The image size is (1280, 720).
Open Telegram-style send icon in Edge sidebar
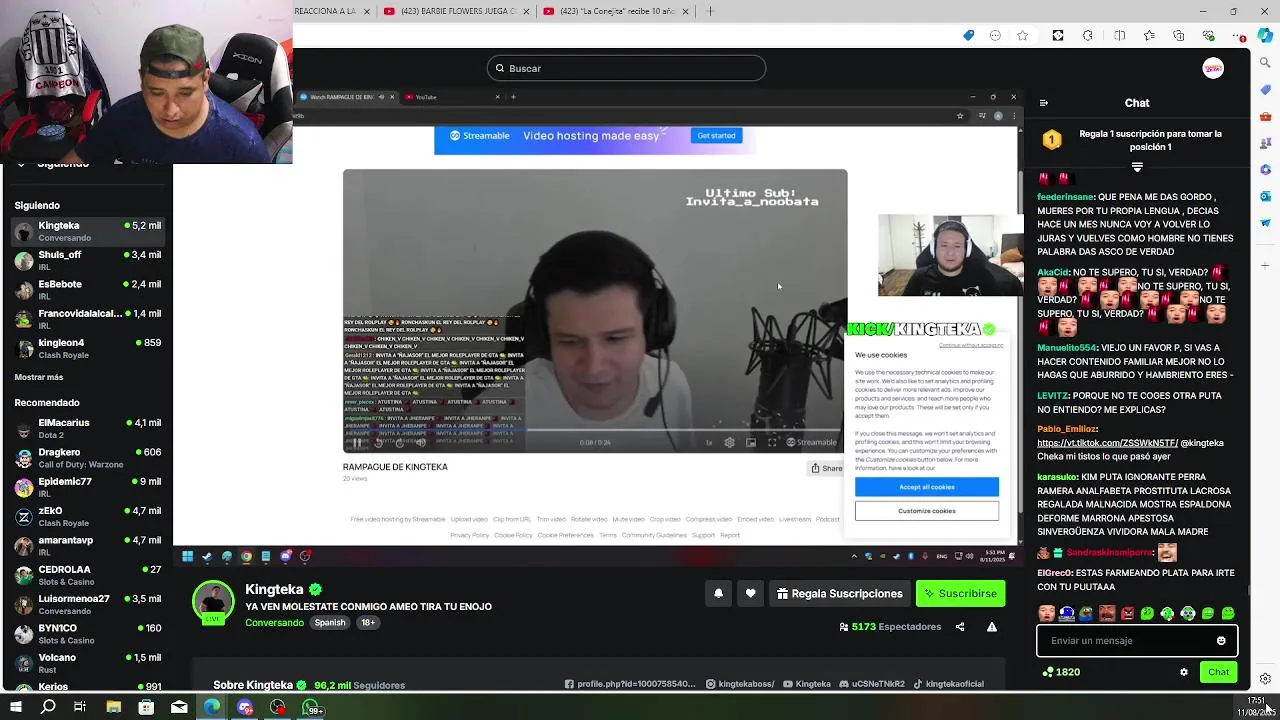point(1265,223)
